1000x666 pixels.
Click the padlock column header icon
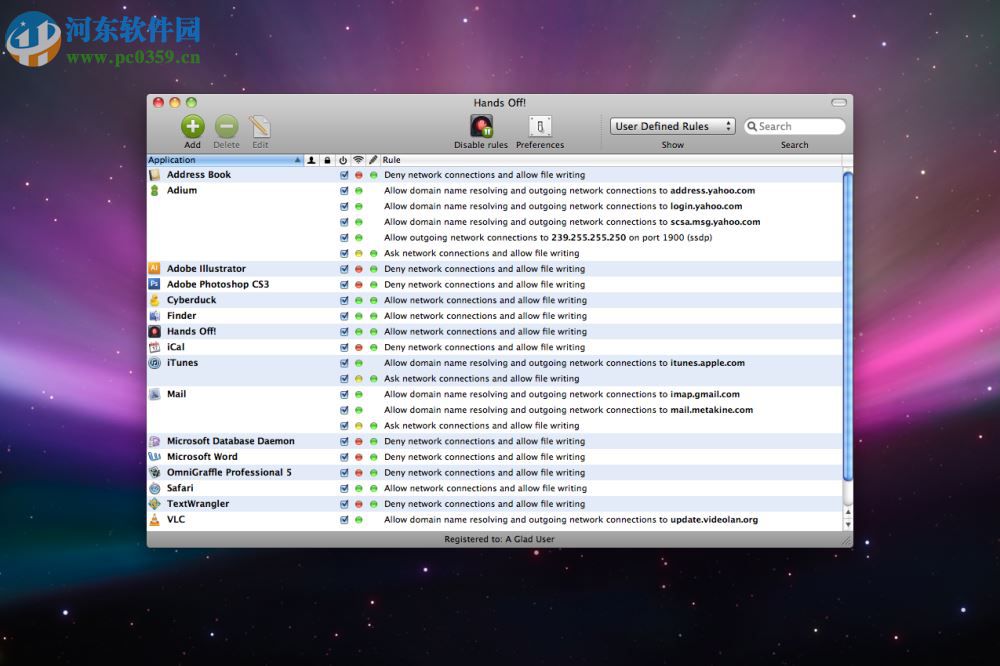[326, 159]
